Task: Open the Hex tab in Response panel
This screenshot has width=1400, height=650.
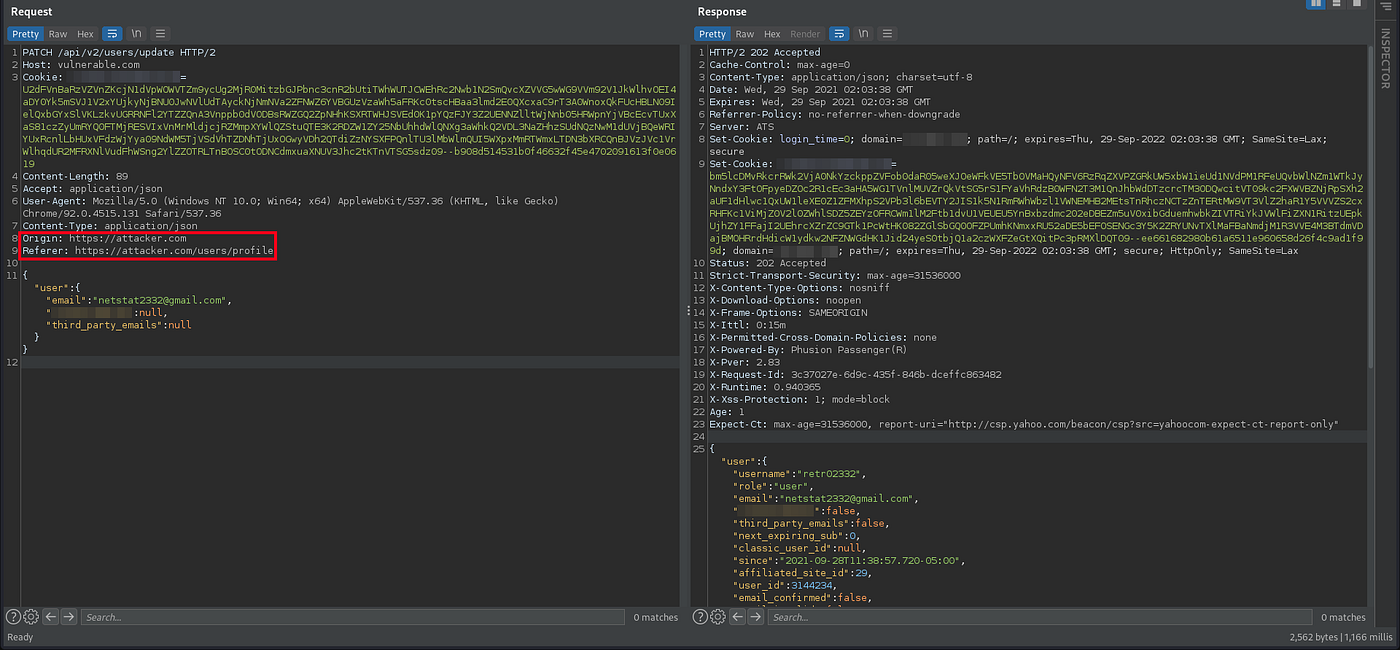Action: coord(771,34)
